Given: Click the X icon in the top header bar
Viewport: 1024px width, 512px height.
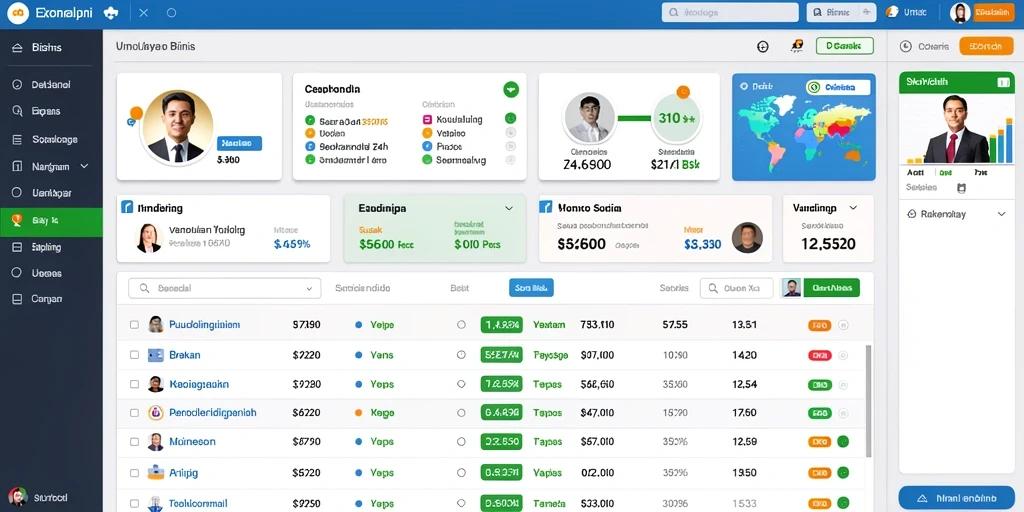Looking at the screenshot, I should pos(144,12).
